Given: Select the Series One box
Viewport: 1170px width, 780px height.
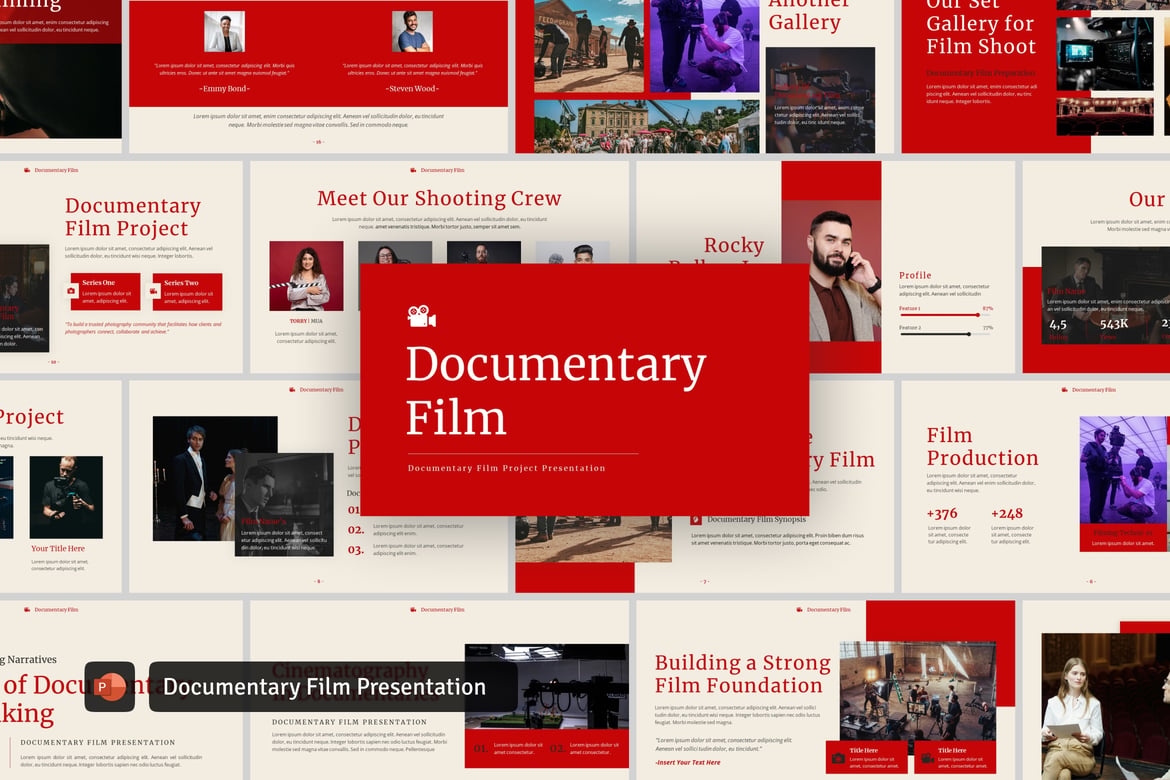Looking at the screenshot, I should coord(105,292).
